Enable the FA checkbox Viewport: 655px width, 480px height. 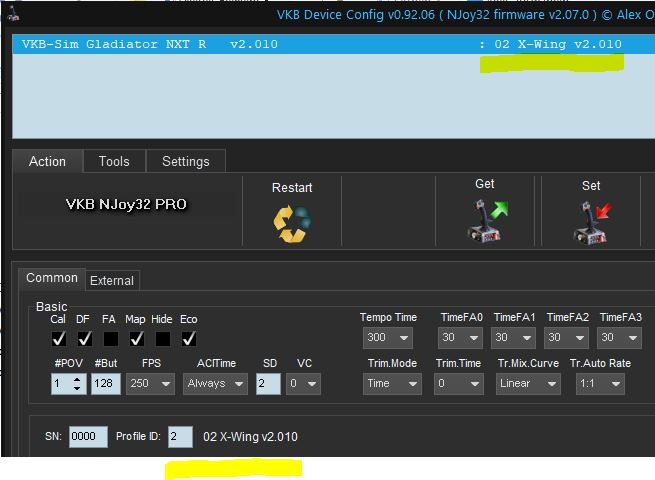[111, 338]
